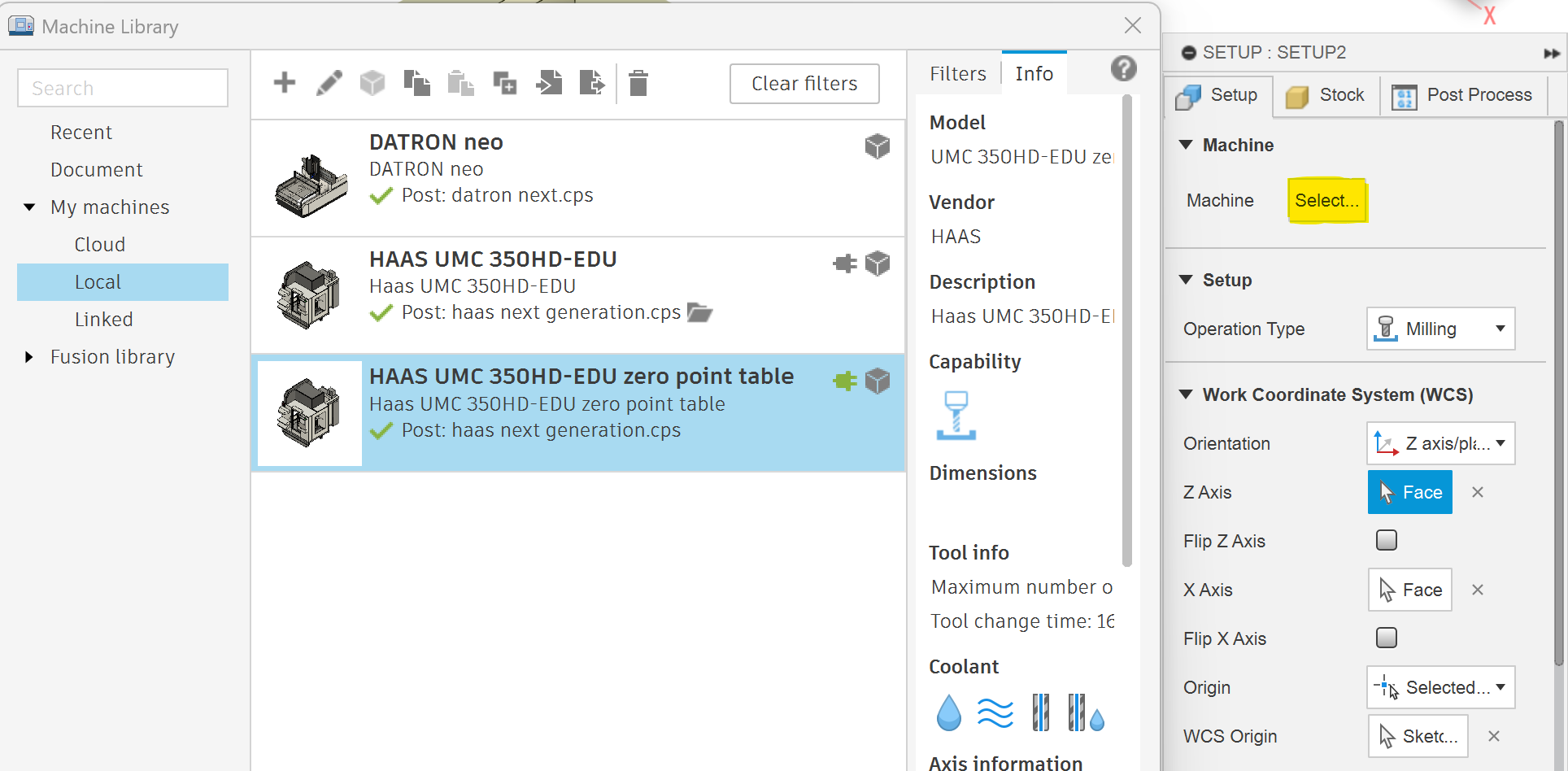
Task: Collapse the Work Coordinate System section
Action: (1186, 394)
